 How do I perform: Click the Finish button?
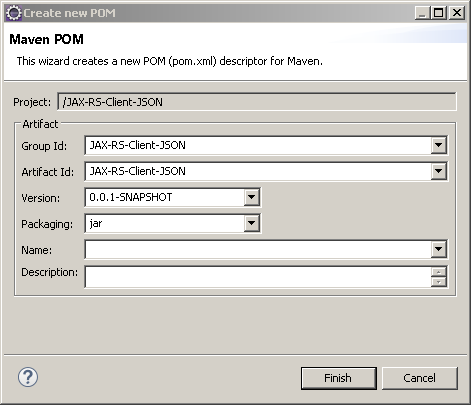tap(339, 378)
